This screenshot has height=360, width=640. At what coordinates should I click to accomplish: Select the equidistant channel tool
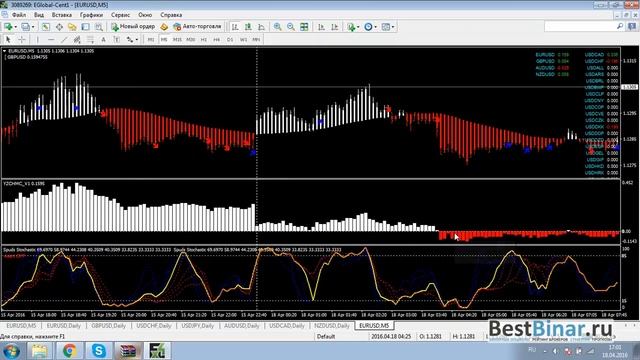77,40
